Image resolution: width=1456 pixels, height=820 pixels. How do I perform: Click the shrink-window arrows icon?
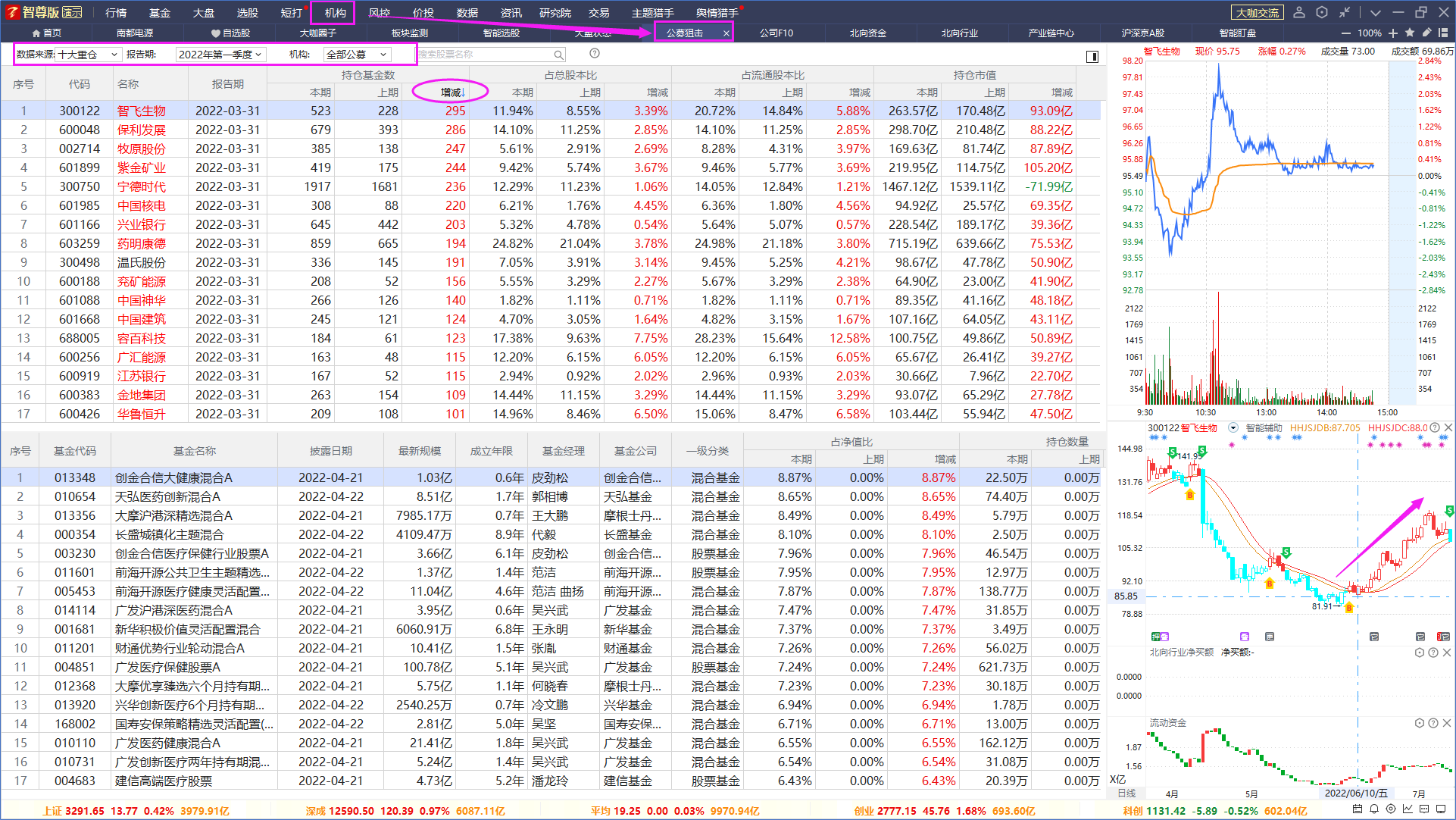pos(1345,12)
